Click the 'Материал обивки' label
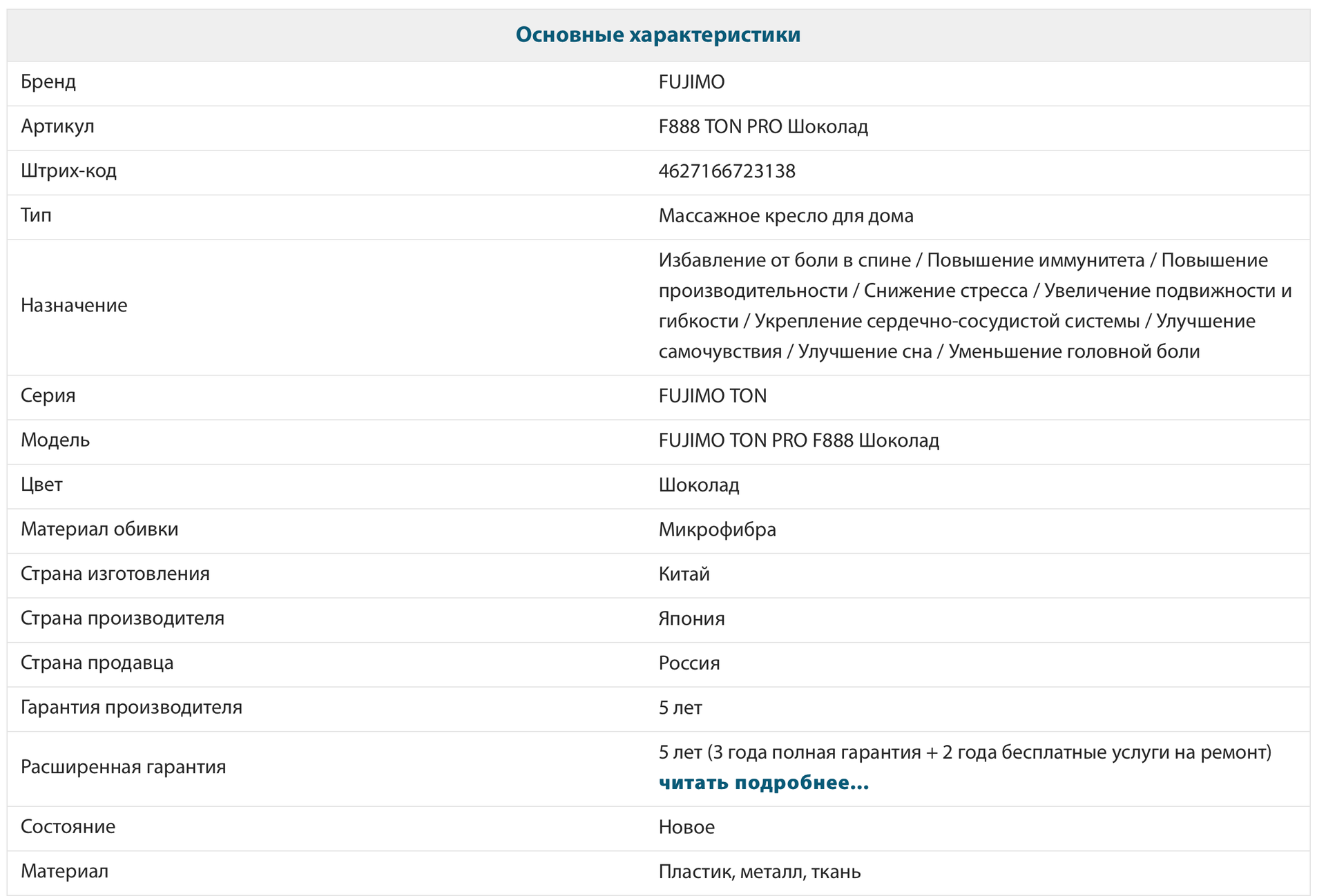The height and width of the screenshot is (896, 1326). [x=99, y=529]
